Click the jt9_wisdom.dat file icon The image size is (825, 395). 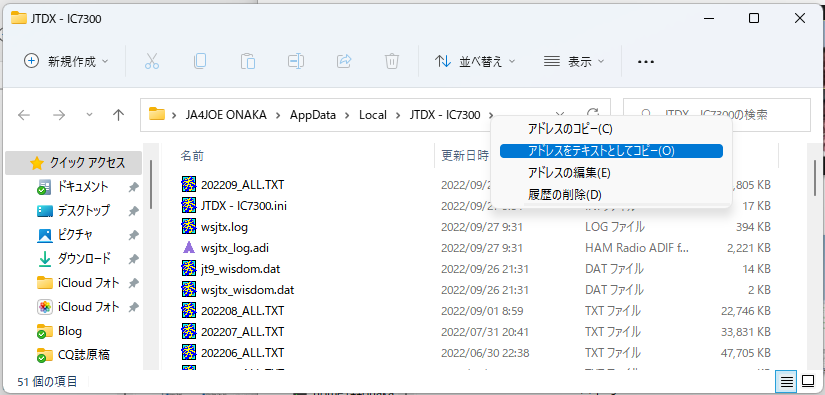tap(188, 269)
